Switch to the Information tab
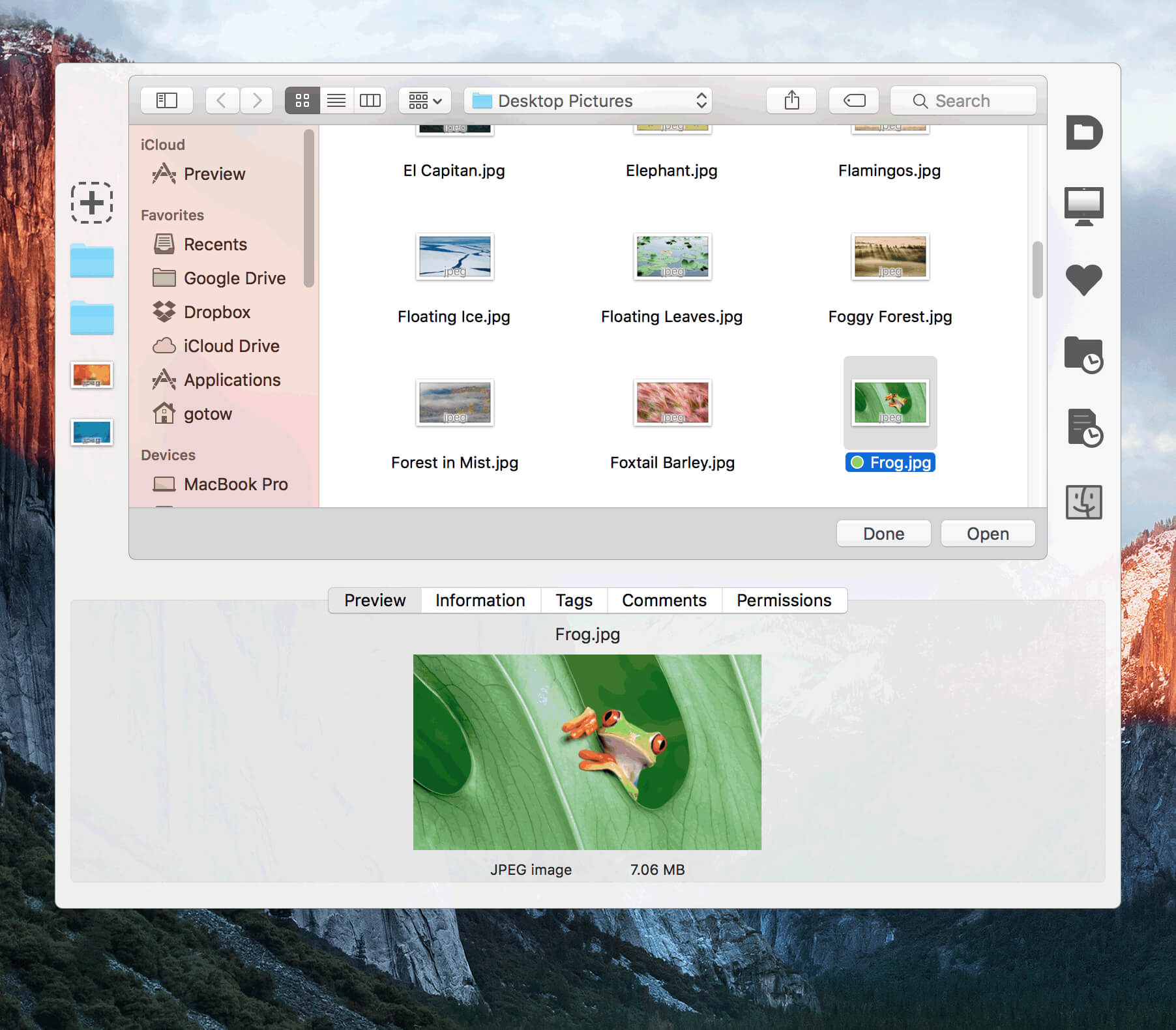Viewport: 1176px width, 1030px height. tap(480, 600)
